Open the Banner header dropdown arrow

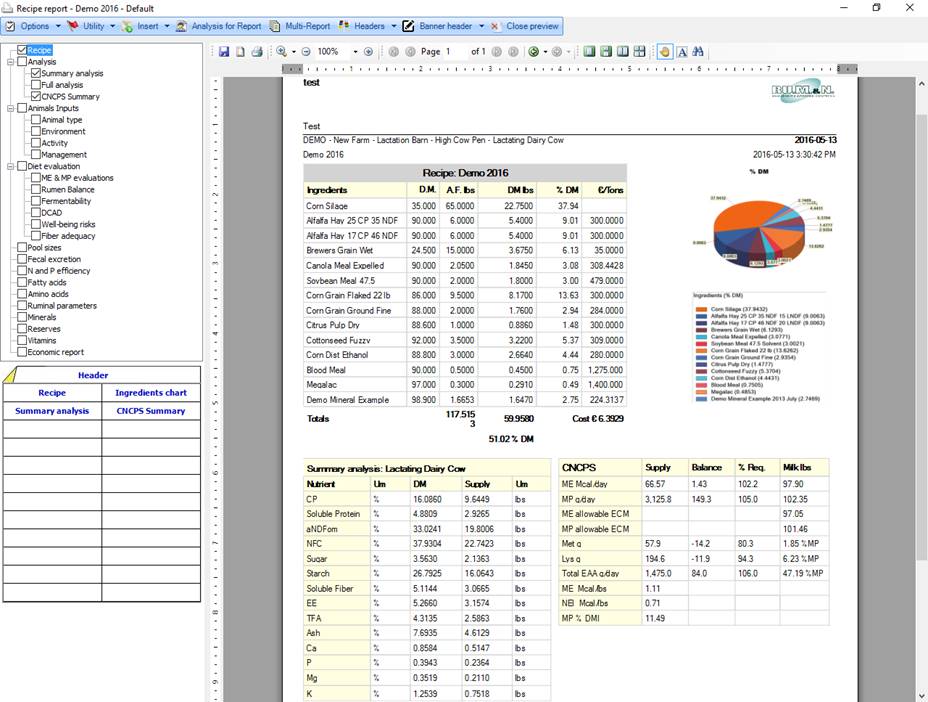tap(481, 26)
